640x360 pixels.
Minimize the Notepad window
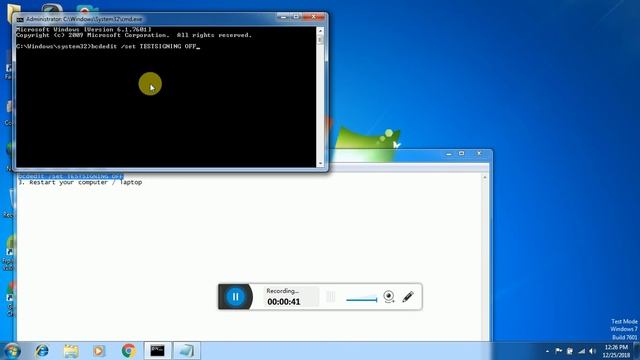pos(449,154)
